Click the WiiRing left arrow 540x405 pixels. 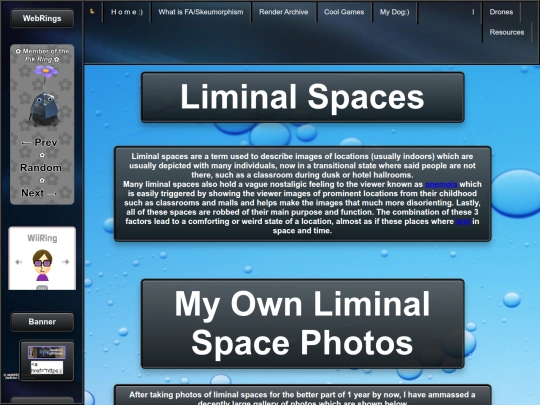point(19,262)
